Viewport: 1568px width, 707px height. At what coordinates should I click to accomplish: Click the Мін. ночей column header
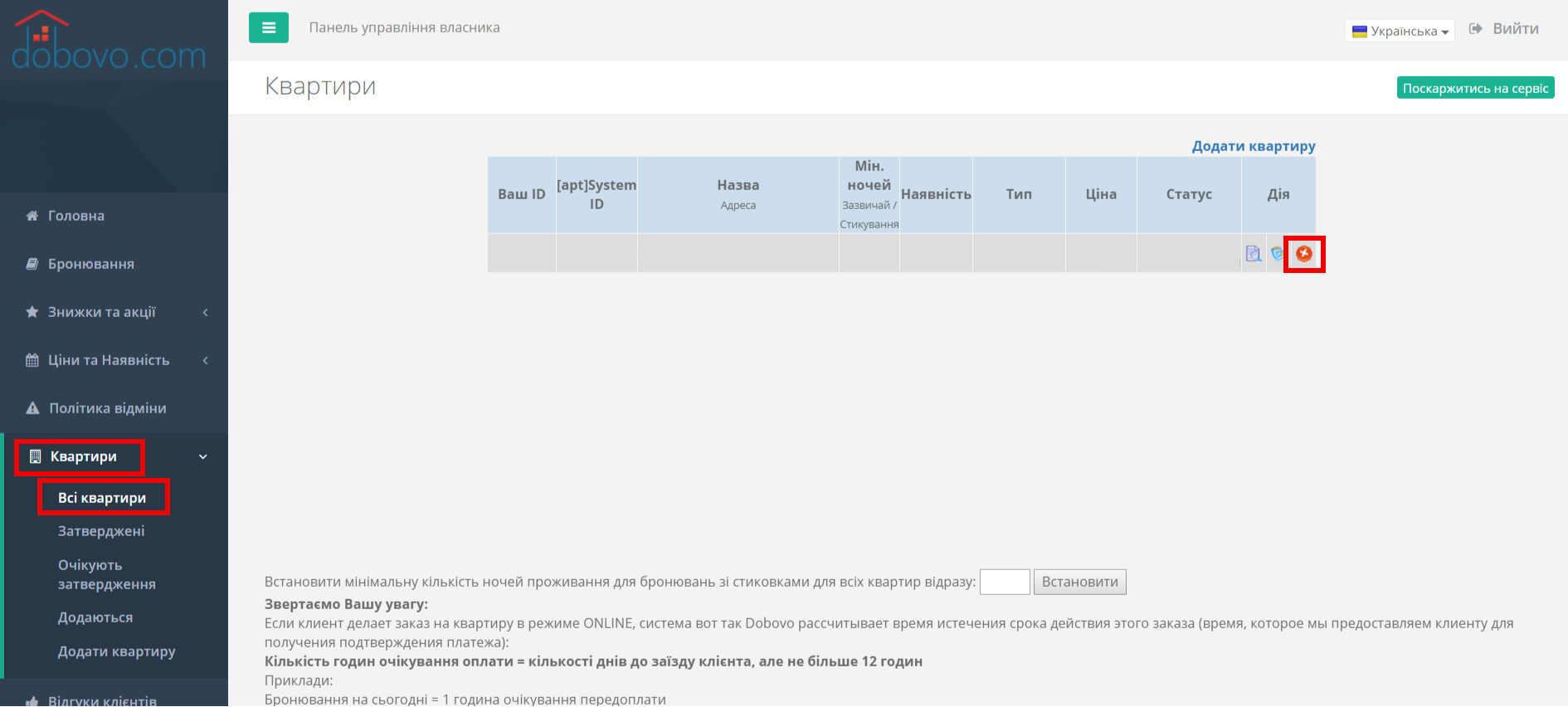pyautogui.click(x=869, y=194)
